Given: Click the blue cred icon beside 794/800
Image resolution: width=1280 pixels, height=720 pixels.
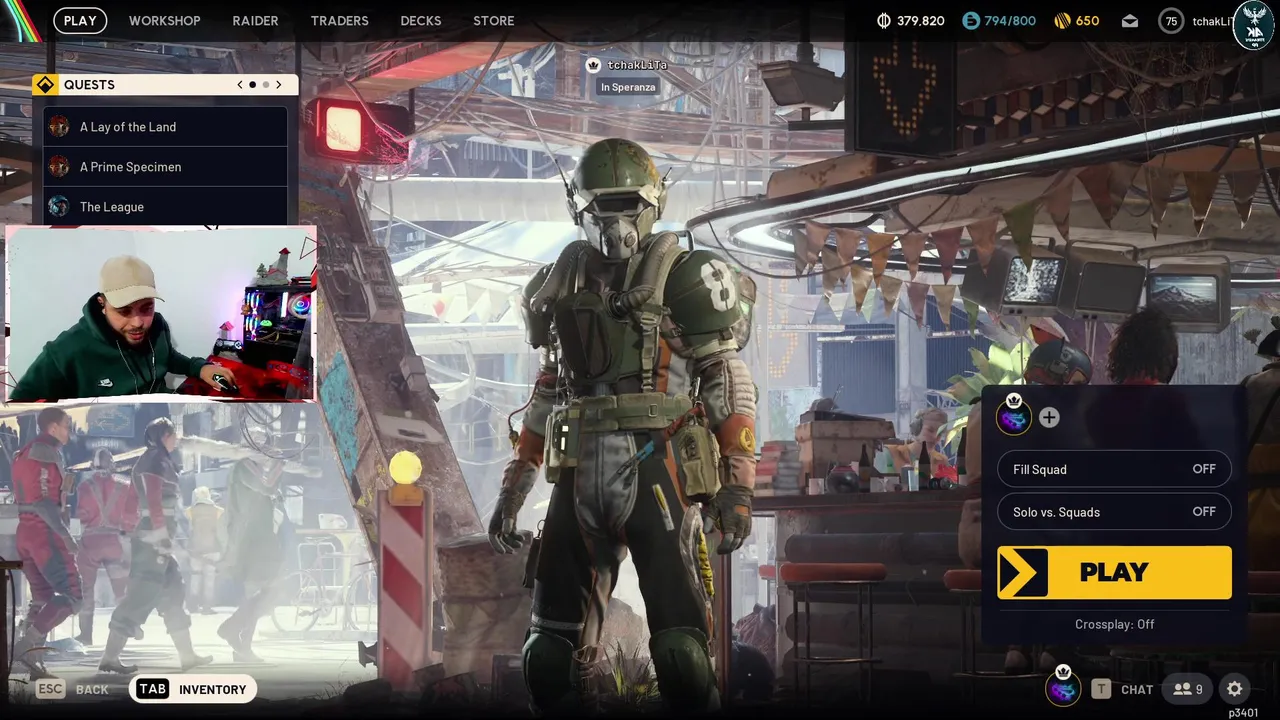Looking at the screenshot, I should [971, 20].
